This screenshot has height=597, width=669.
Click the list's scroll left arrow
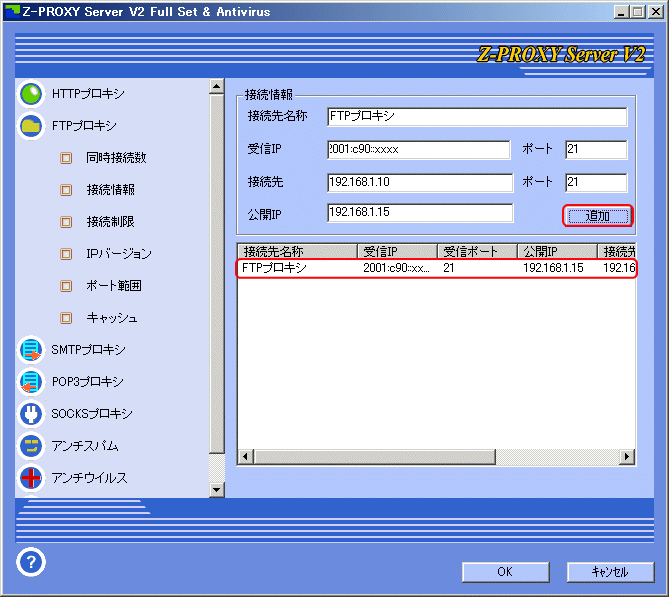coord(245,457)
